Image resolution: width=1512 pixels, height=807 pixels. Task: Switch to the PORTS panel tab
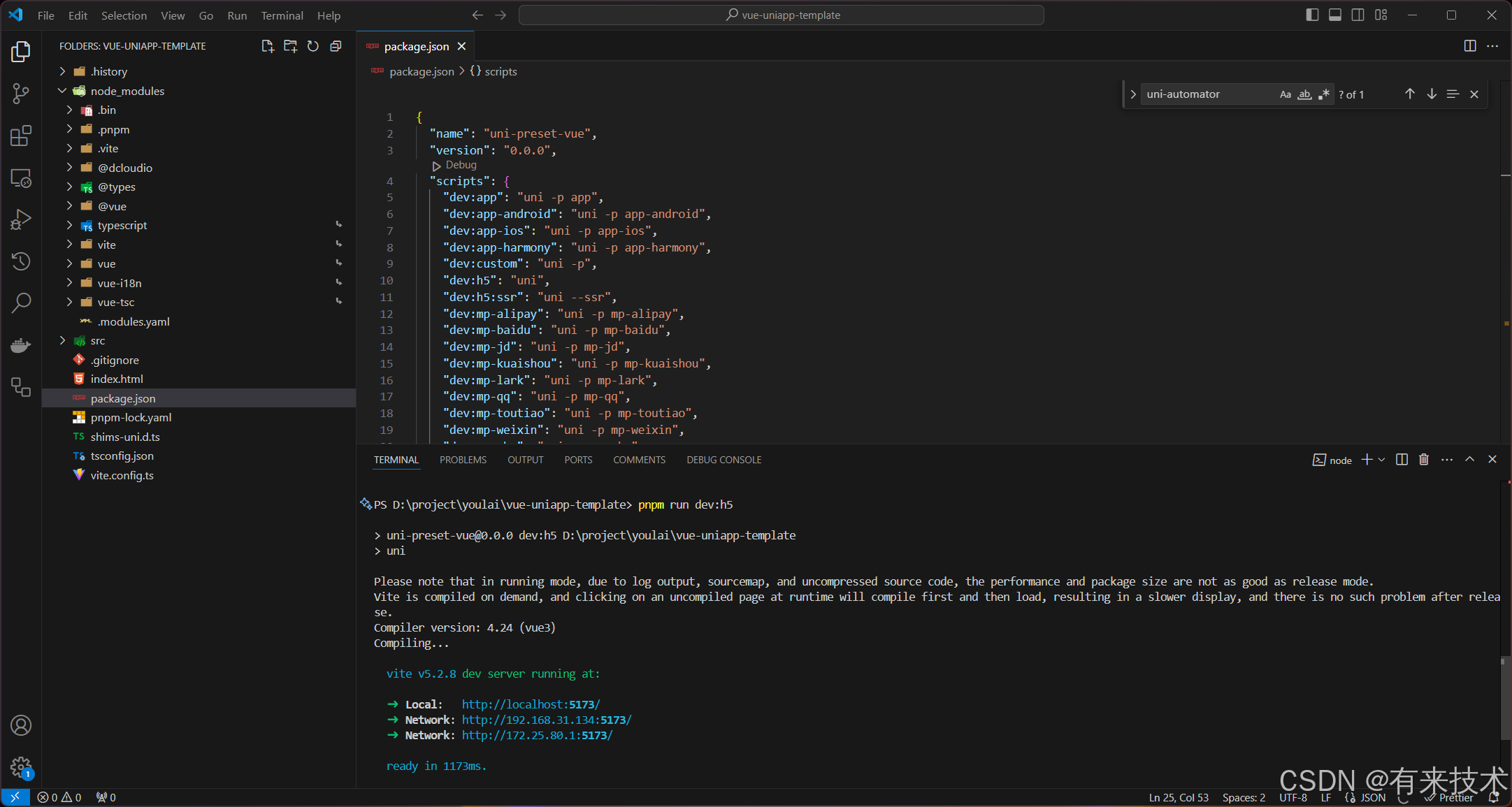point(578,460)
